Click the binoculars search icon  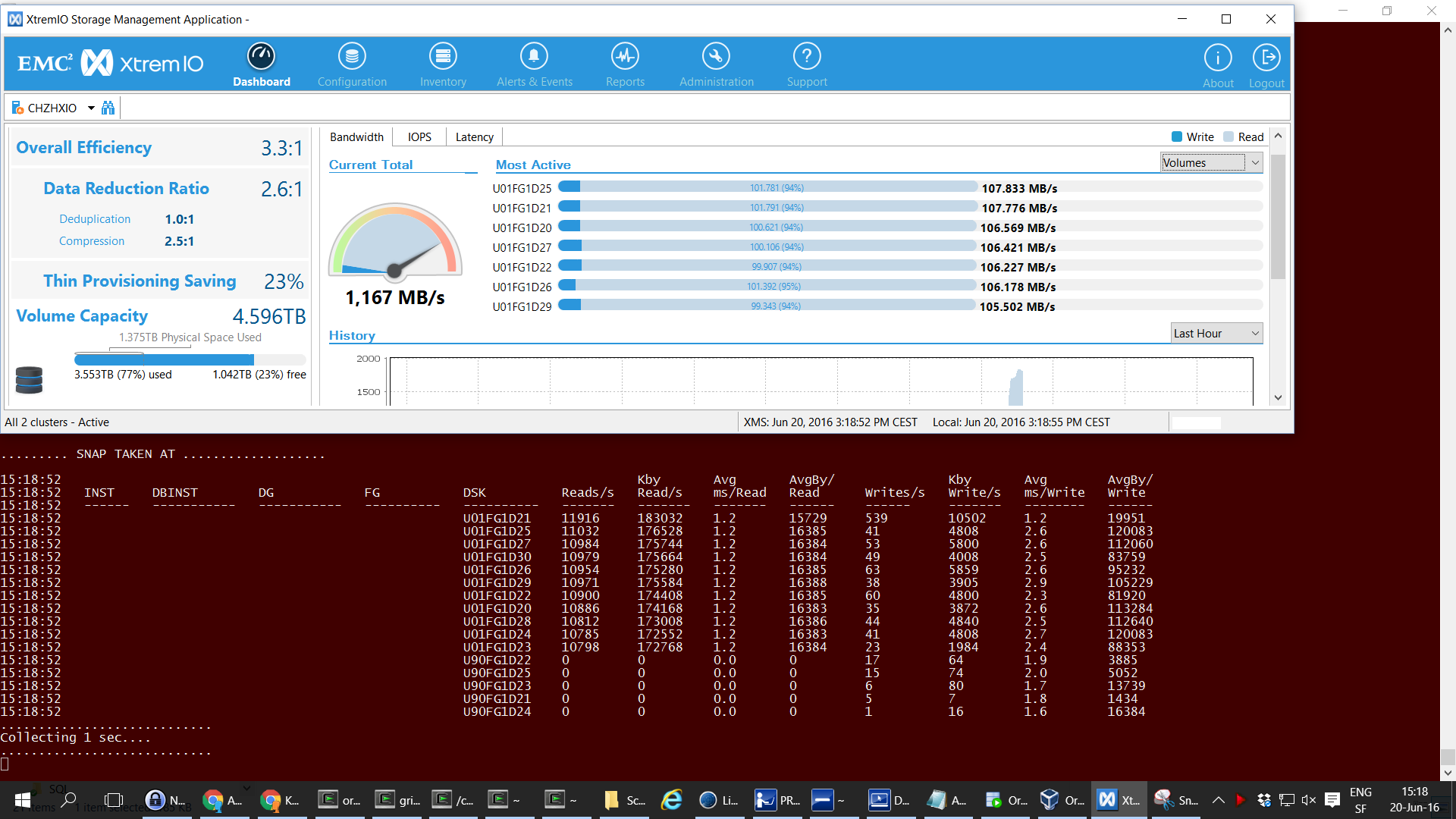pos(108,108)
